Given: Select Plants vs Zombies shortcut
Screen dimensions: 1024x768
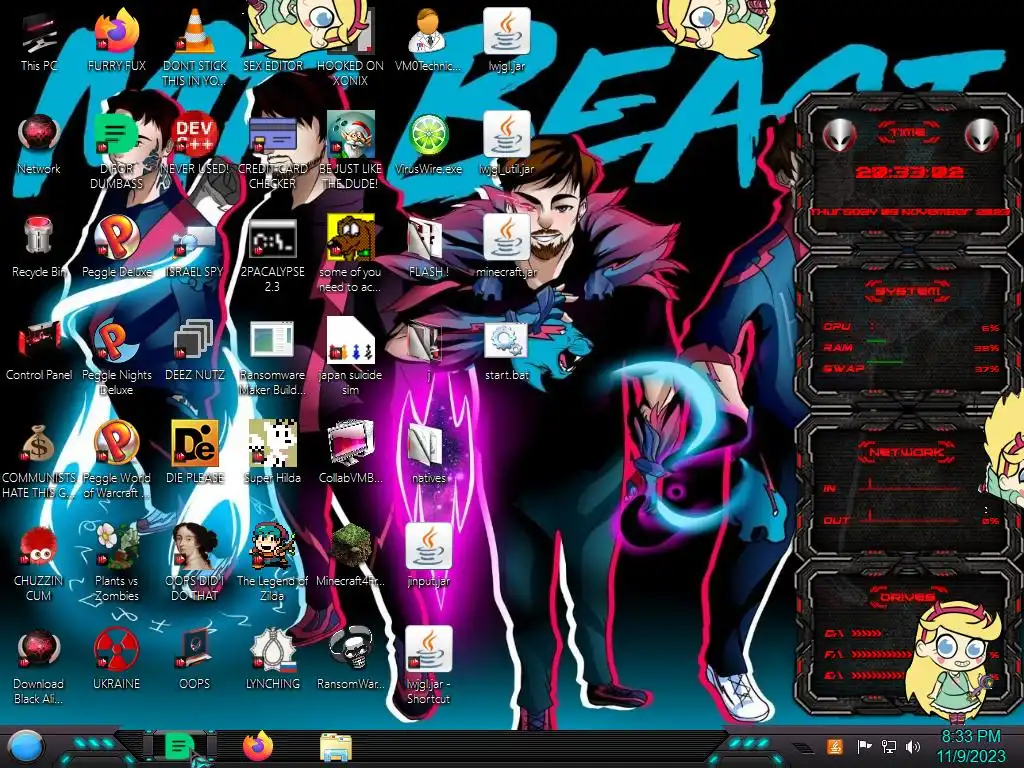Looking at the screenshot, I should tap(117, 547).
